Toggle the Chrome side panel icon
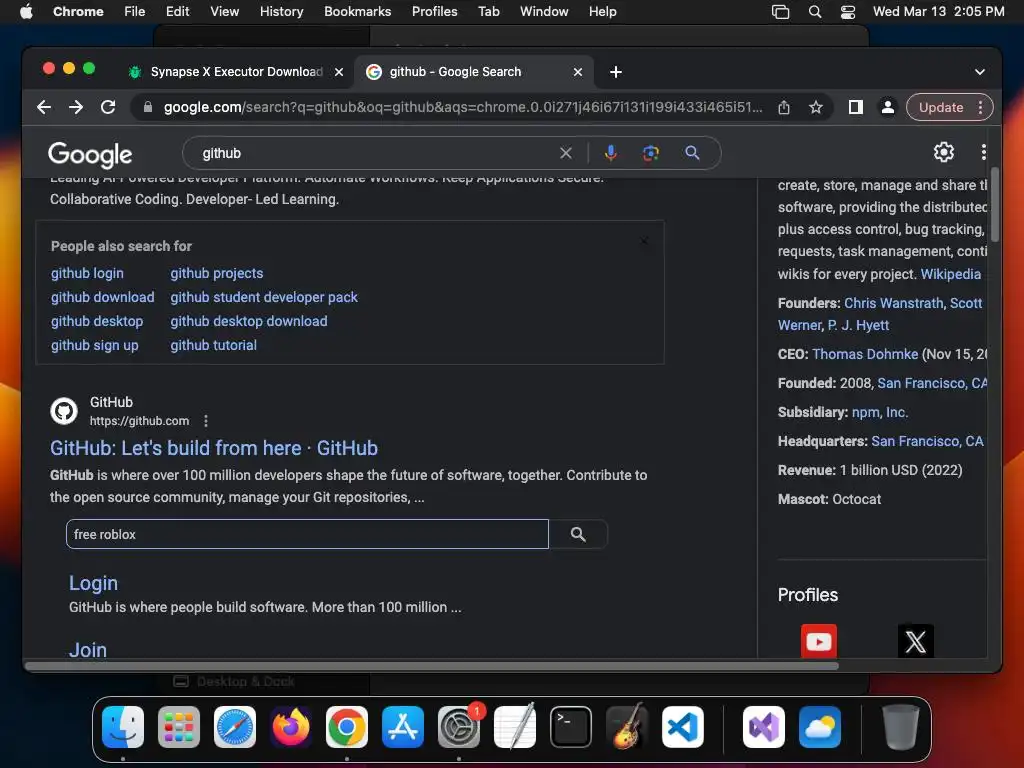1024x768 pixels. click(x=856, y=107)
